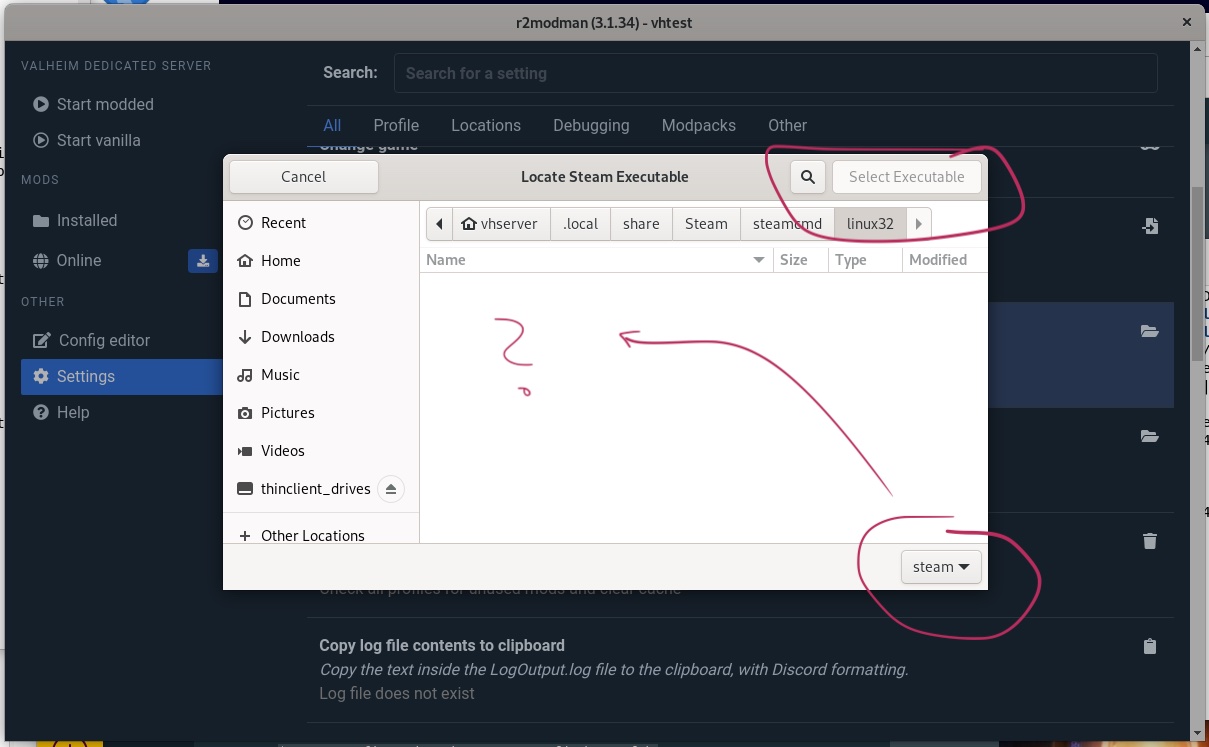Open Config editor via its pencil icon

40,340
